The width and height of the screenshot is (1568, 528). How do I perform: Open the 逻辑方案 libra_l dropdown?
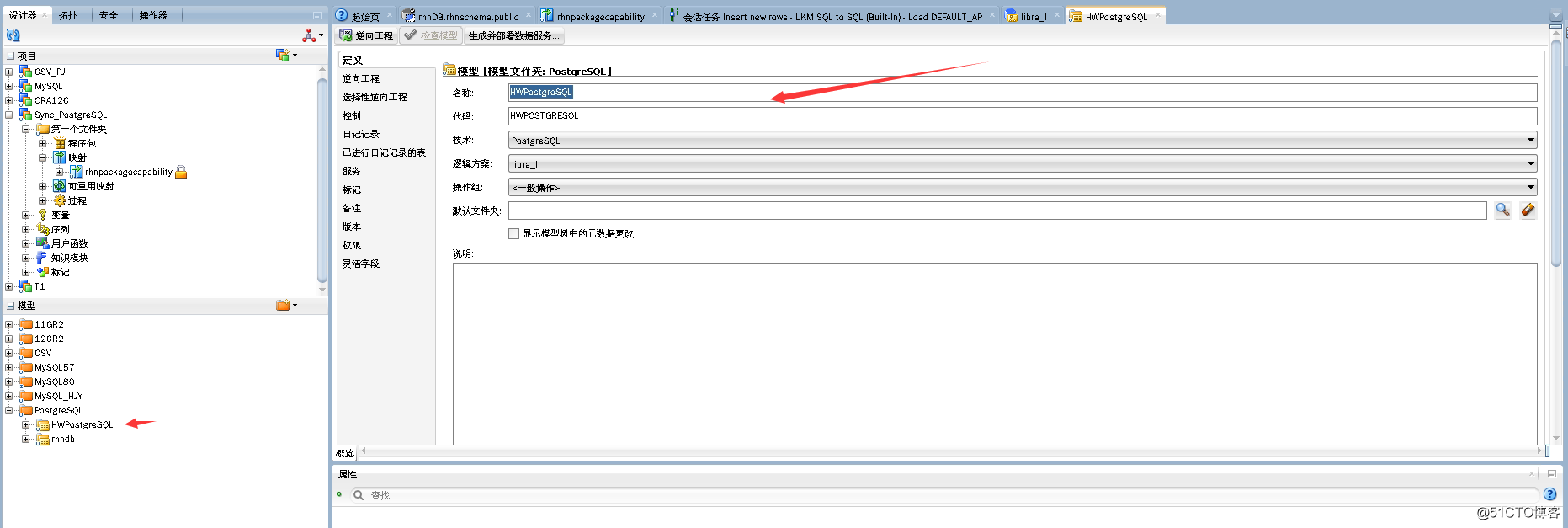click(1530, 163)
